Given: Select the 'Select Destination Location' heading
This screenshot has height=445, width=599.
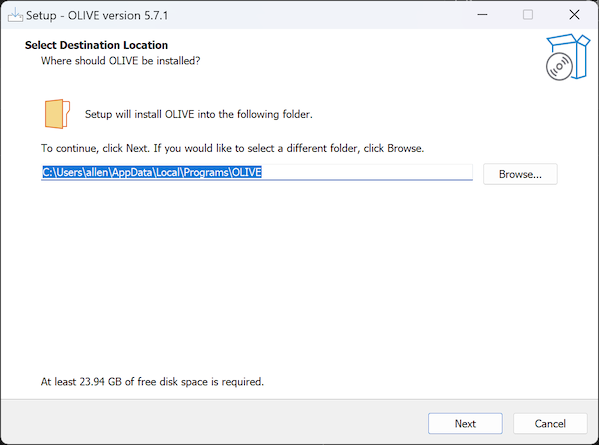Looking at the screenshot, I should pyautogui.click(x=96, y=45).
